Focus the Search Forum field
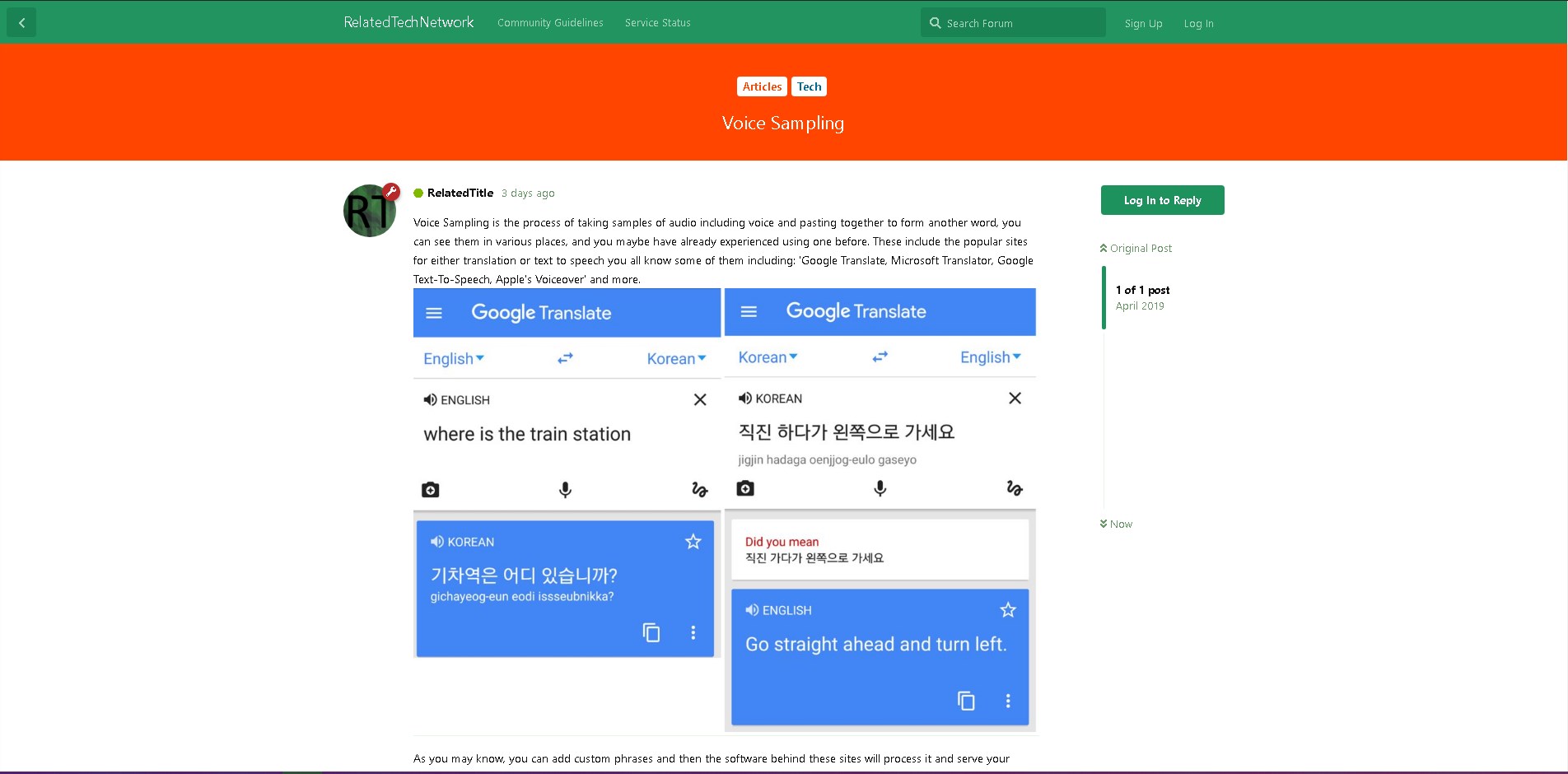The image size is (1568, 774). [x=1013, y=23]
